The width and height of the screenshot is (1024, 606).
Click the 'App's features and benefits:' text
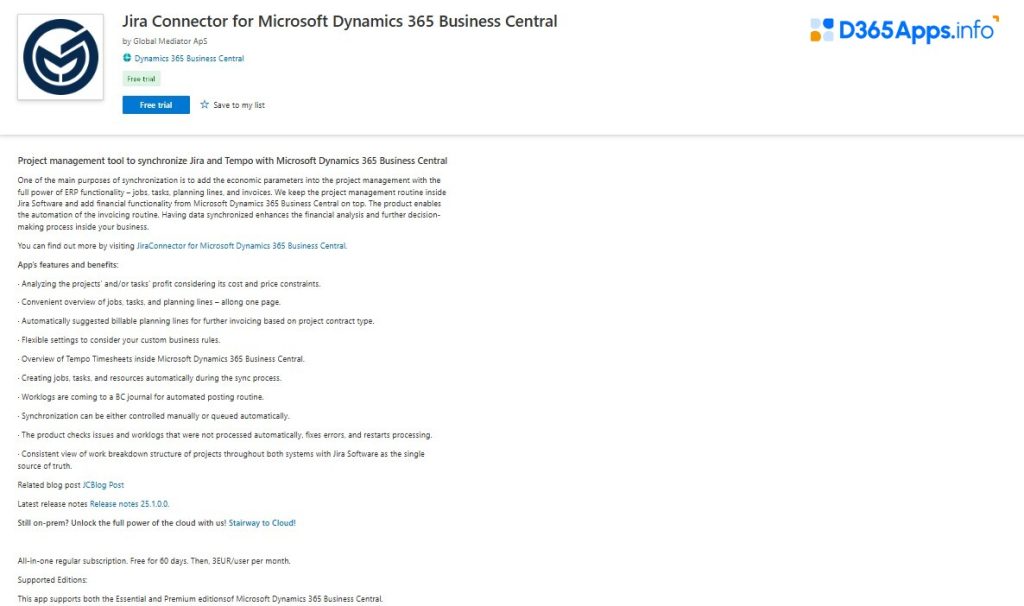pyautogui.click(x=68, y=265)
